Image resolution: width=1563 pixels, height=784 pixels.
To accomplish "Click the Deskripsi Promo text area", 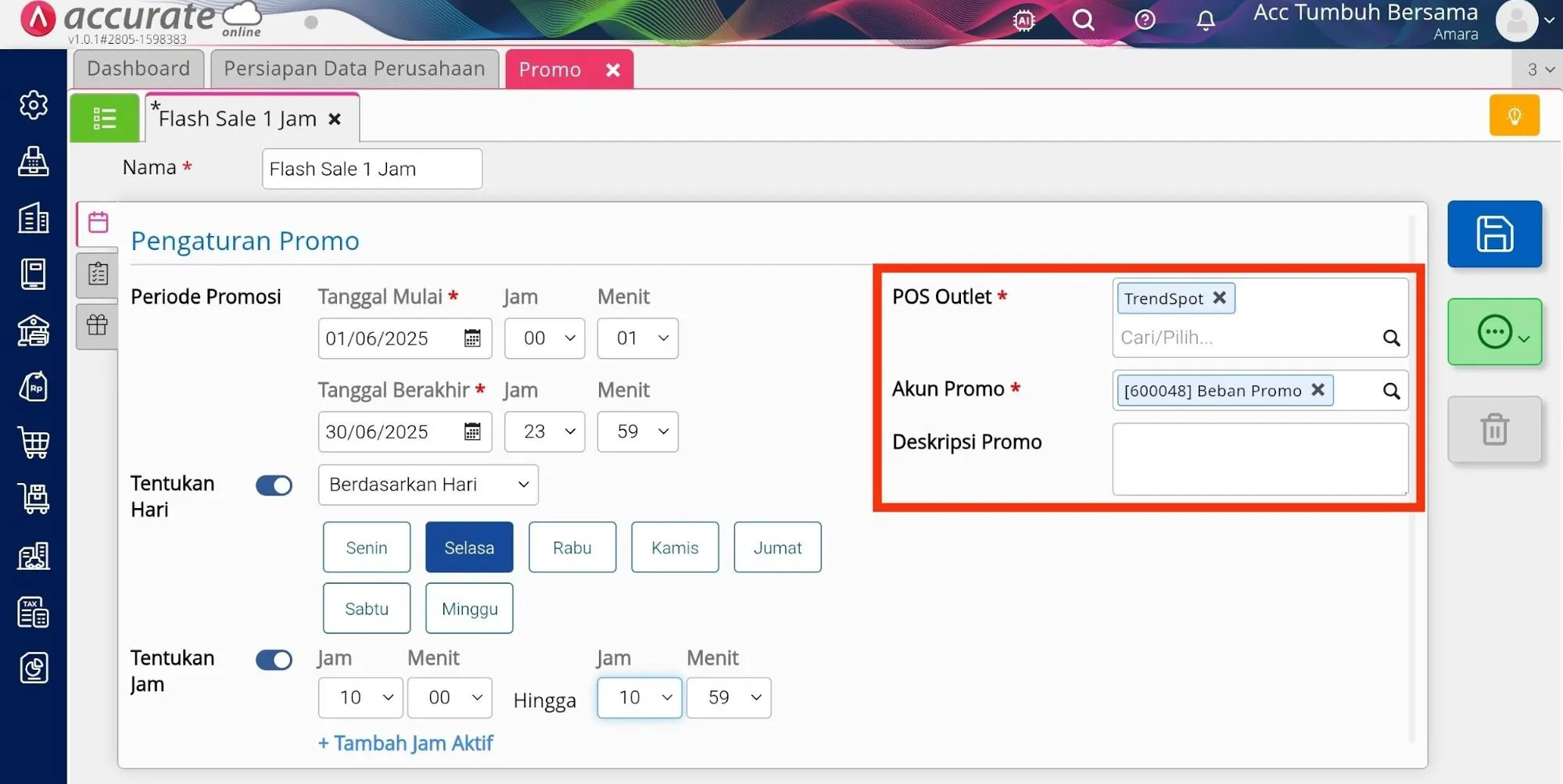I will [x=1260, y=459].
